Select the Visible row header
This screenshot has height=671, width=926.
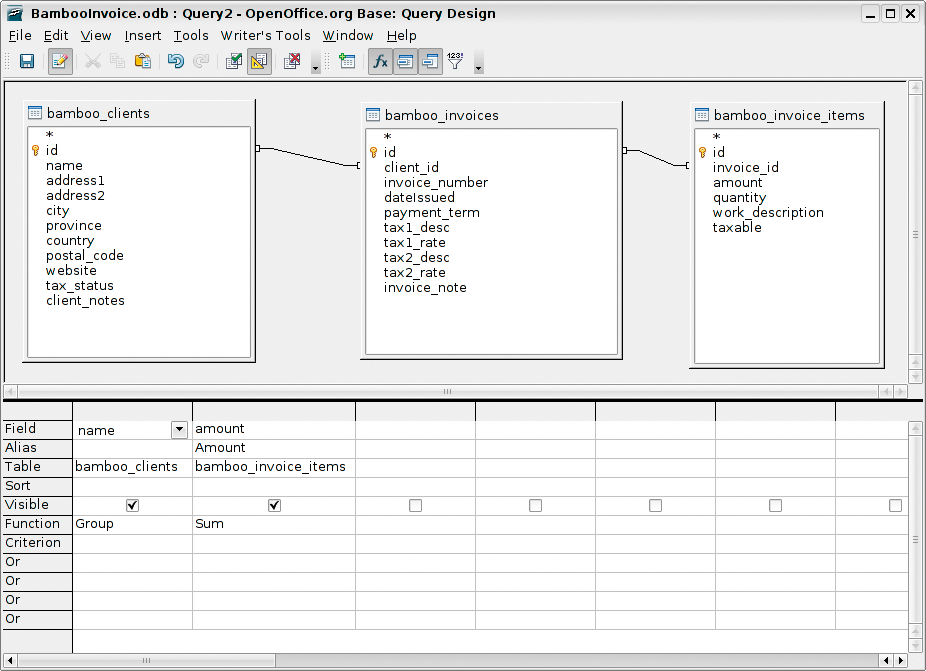click(37, 505)
